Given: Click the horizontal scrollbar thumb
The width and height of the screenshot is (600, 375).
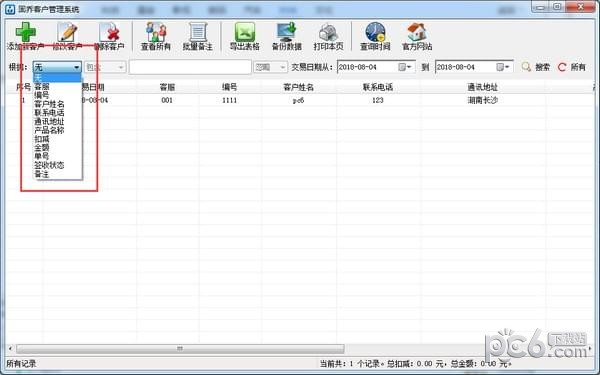Looking at the screenshot, I should click(180, 349).
